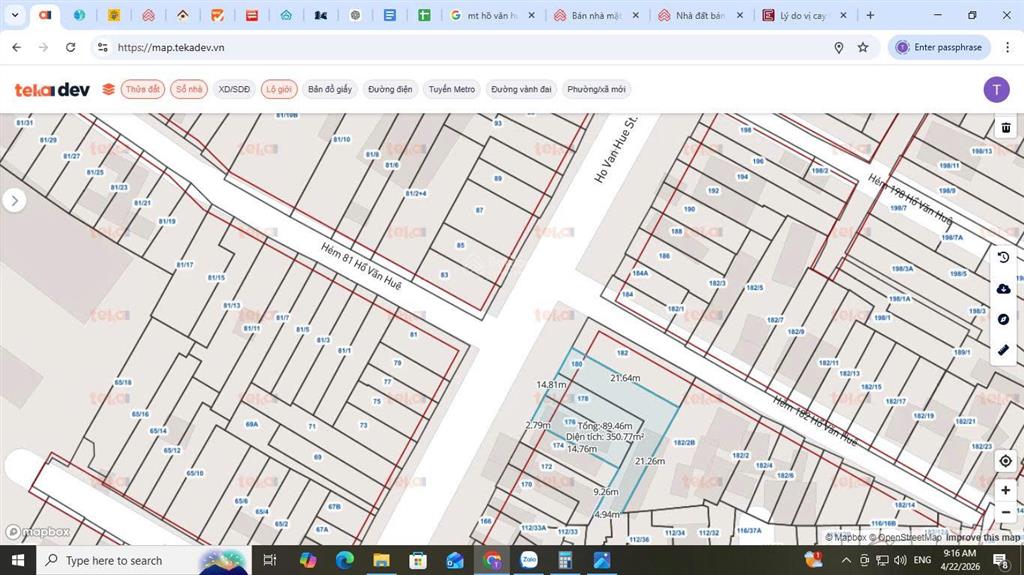Screen dimensions: 1024x575
Task: Open Outlook from the taskbar
Action: [455, 560]
